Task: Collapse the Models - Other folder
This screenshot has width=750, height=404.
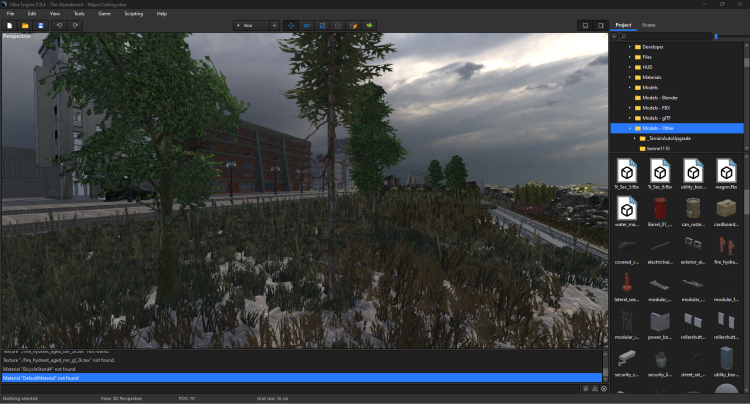Action: tap(629, 128)
